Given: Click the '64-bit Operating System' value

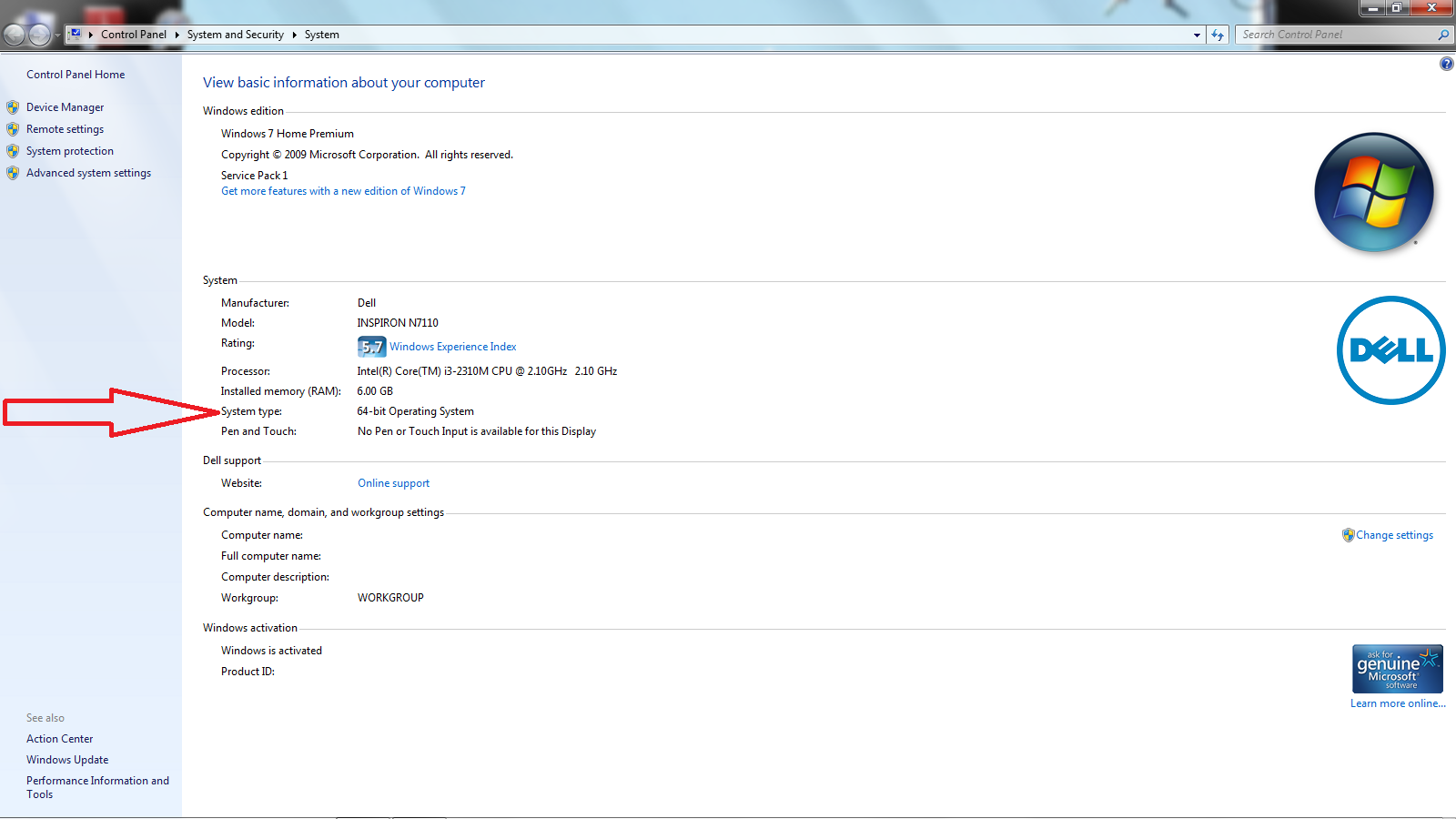Looking at the screenshot, I should point(415,411).
